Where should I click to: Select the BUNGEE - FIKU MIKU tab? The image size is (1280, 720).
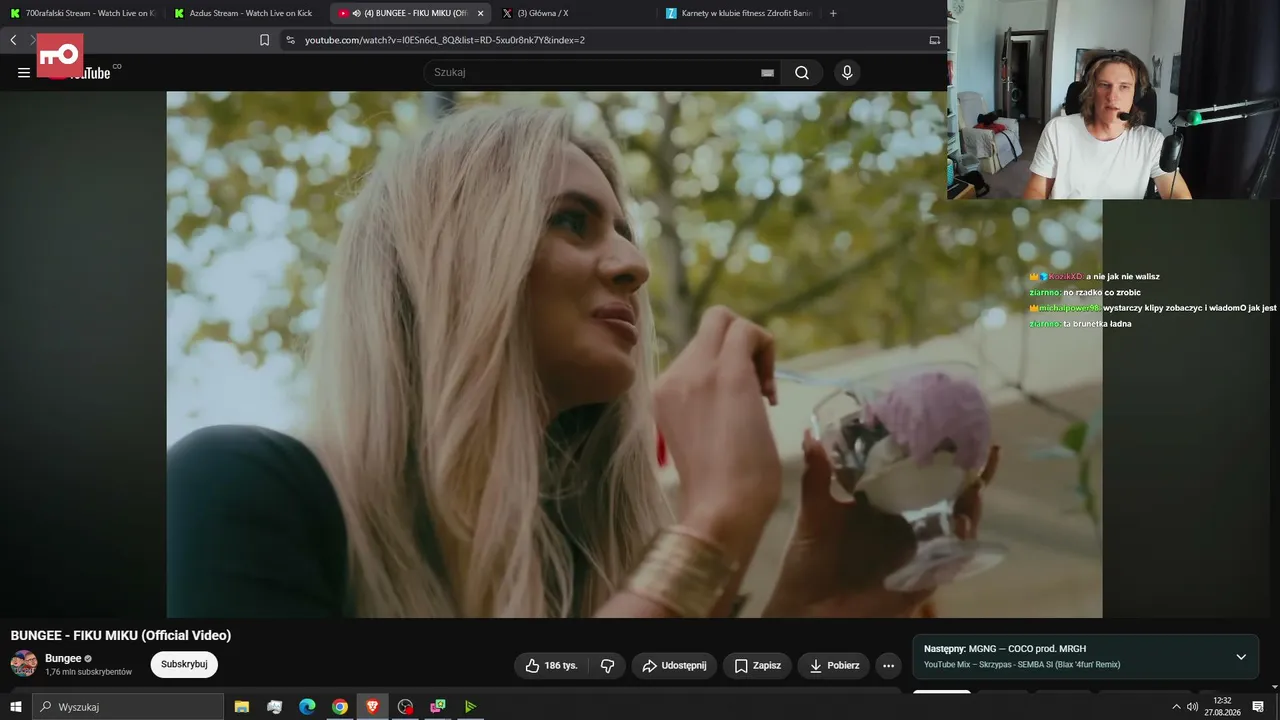point(410,13)
